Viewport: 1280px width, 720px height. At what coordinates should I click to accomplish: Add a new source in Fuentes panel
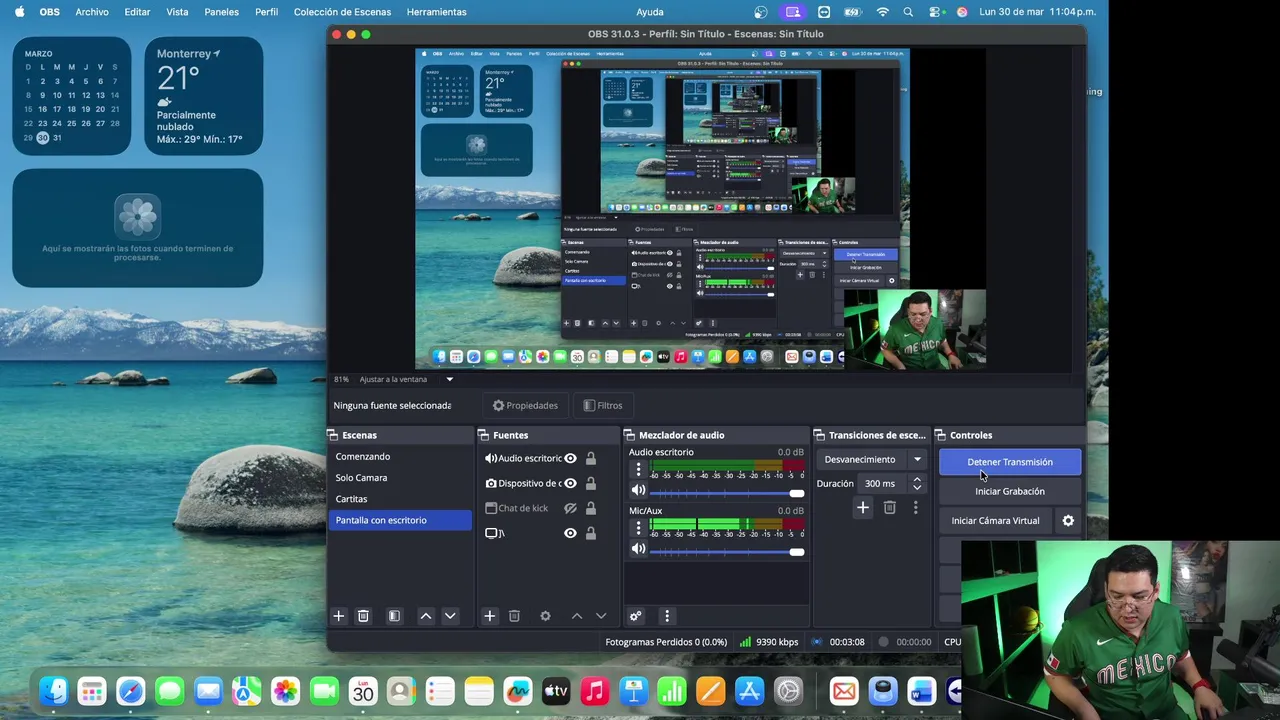pos(489,616)
